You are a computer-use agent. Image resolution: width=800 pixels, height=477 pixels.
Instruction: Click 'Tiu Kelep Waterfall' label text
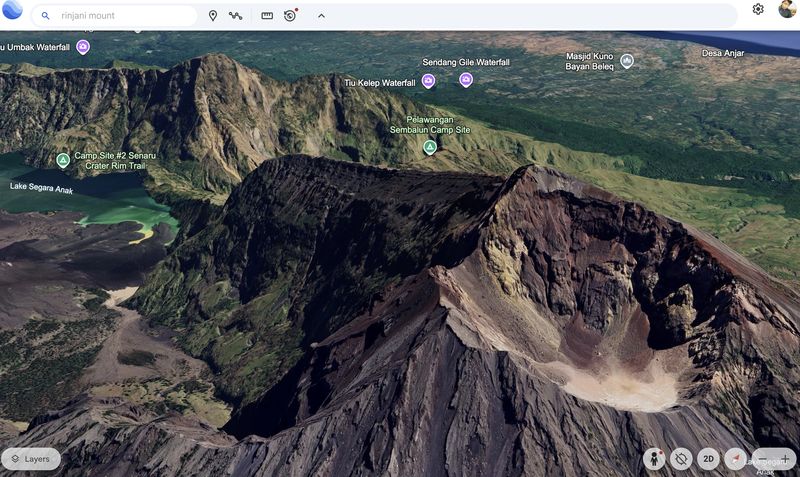point(380,83)
